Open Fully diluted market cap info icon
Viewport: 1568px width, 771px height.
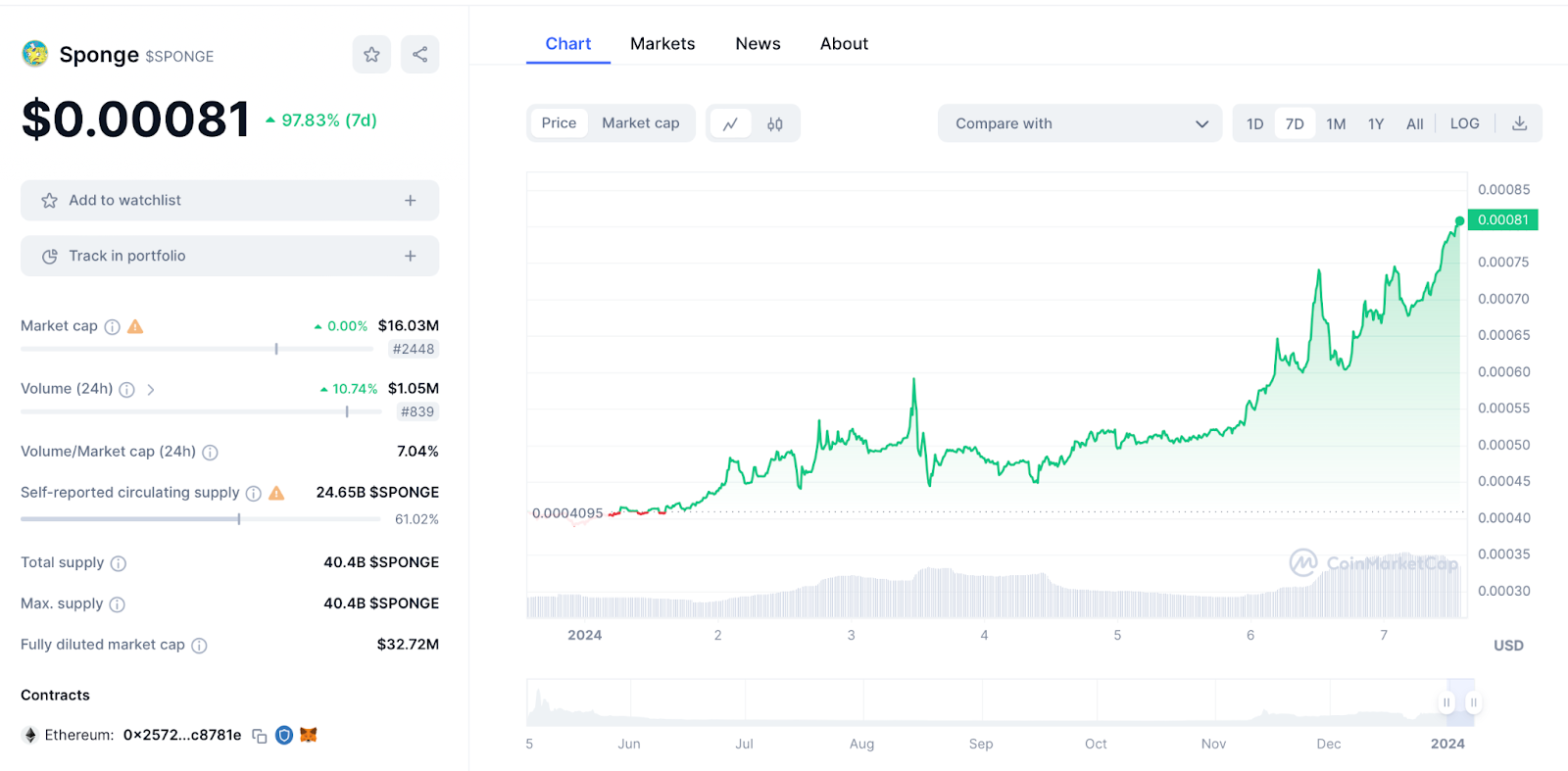[x=199, y=646]
